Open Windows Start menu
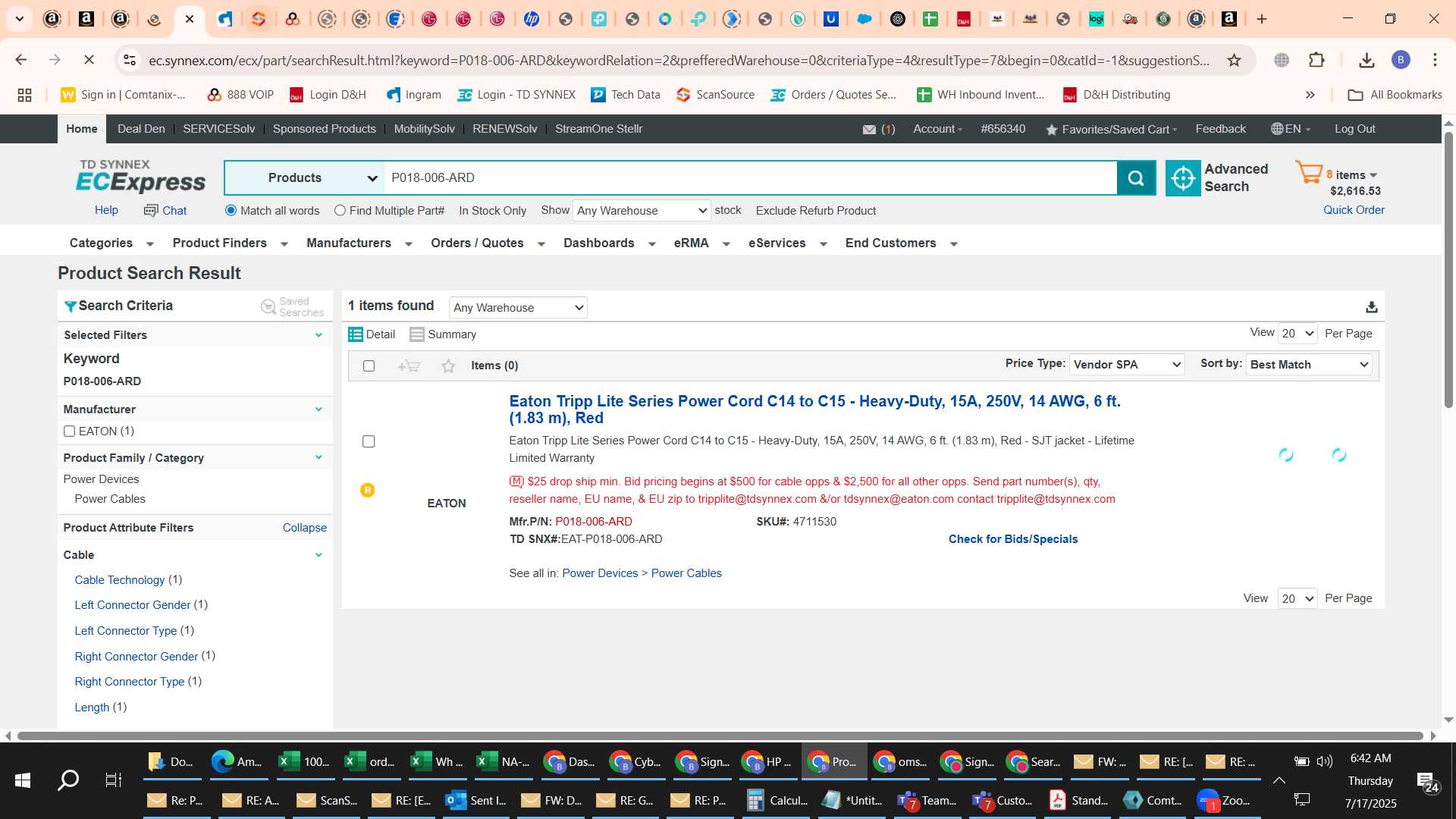 point(23,780)
